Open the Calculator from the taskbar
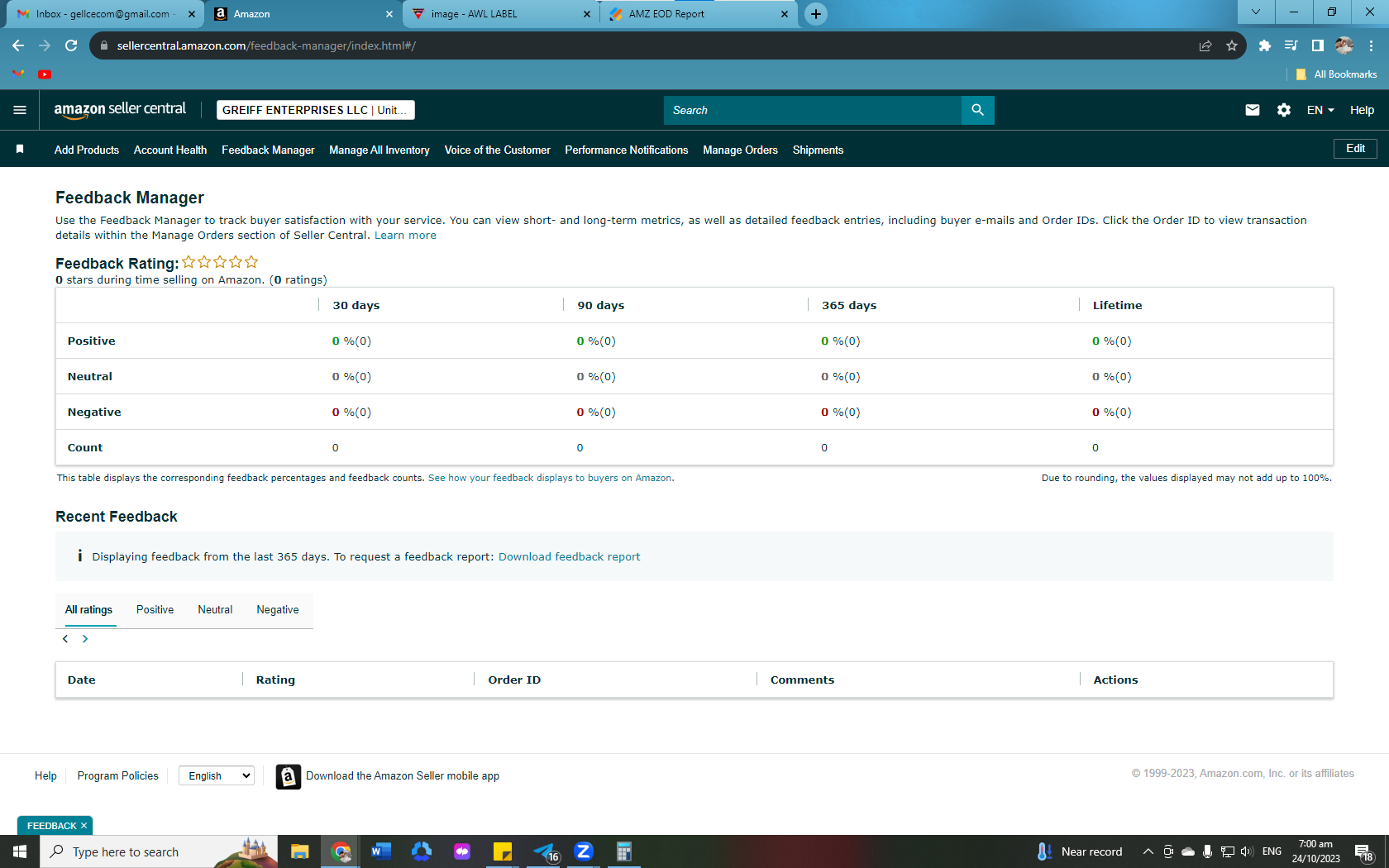This screenshot has width=1389, height=868. click(x=624, y=851)
